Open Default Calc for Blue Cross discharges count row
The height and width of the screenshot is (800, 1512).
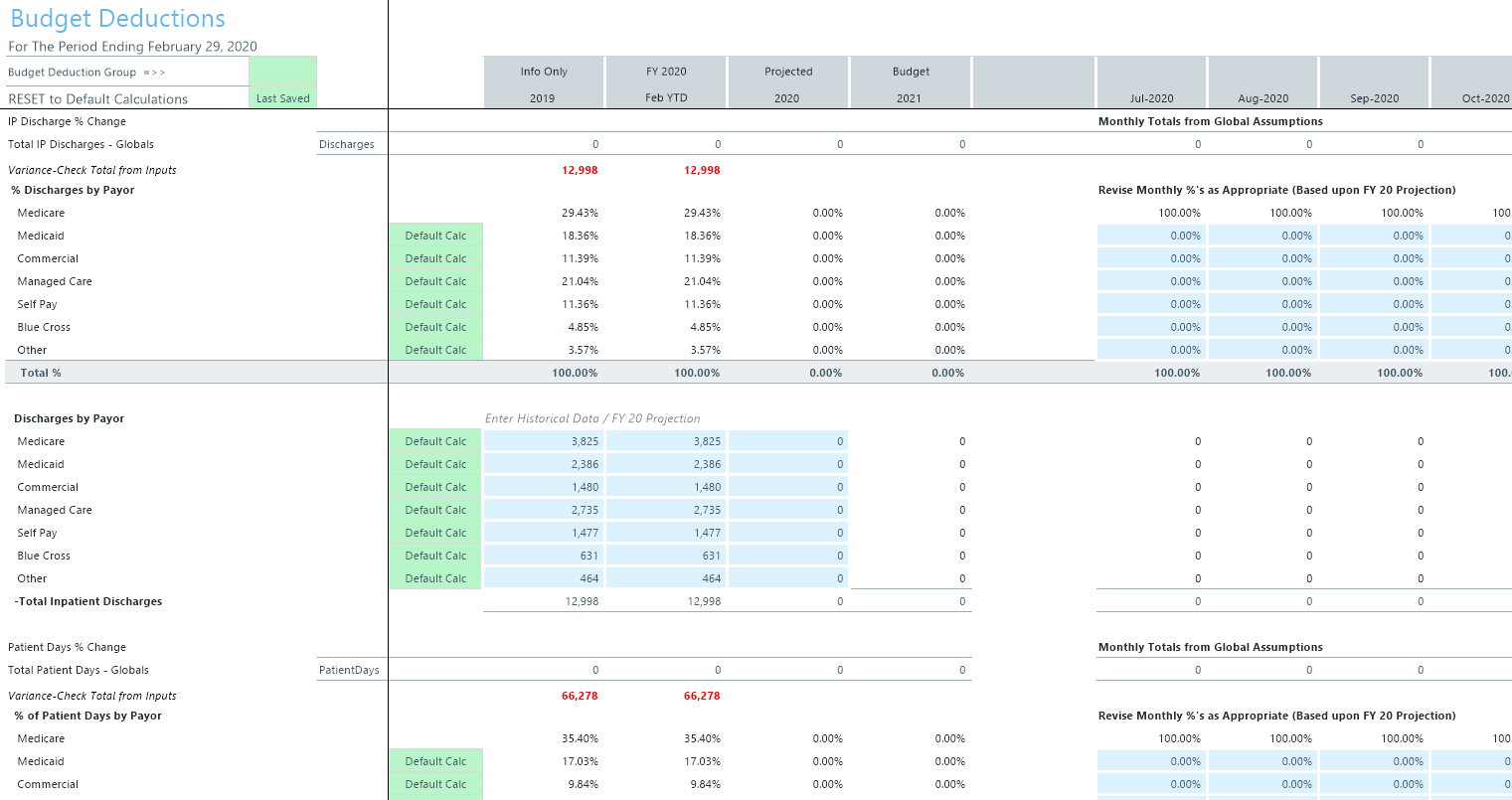tap(435, 556)
